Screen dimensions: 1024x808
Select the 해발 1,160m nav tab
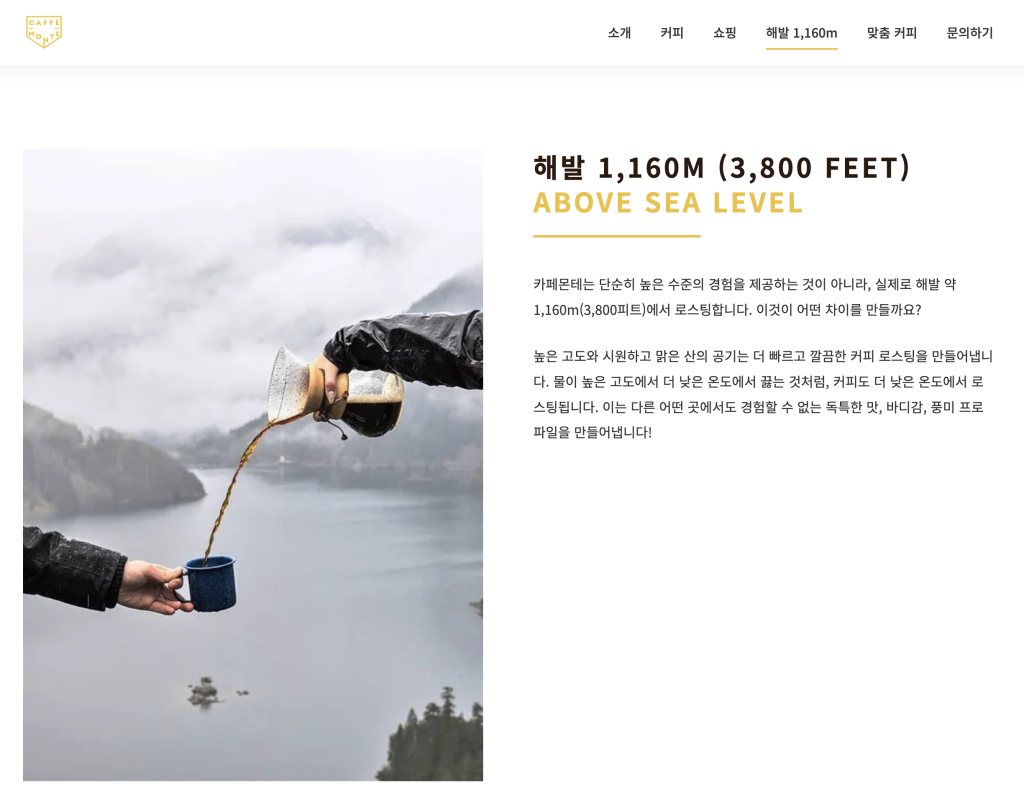tap(801, 33)
